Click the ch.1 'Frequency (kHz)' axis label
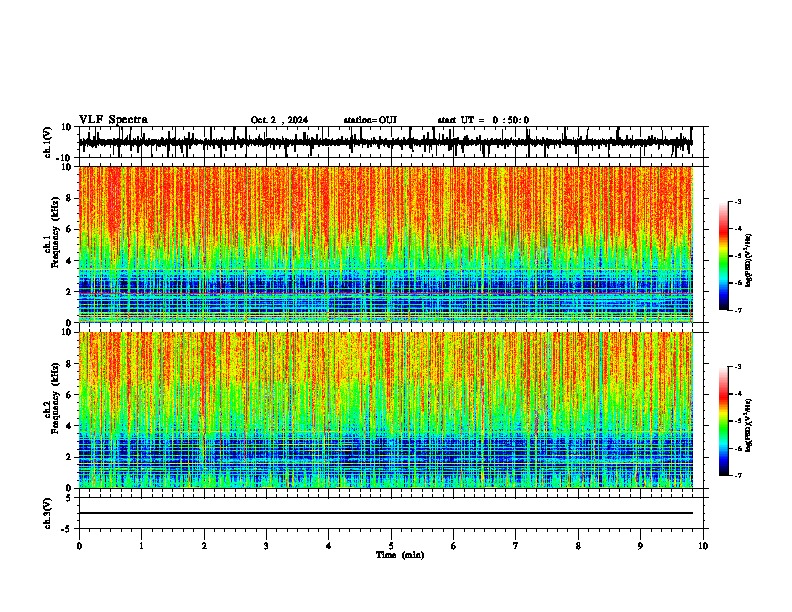This screenshot has width=792, height=612. click(x=55, y=232)
